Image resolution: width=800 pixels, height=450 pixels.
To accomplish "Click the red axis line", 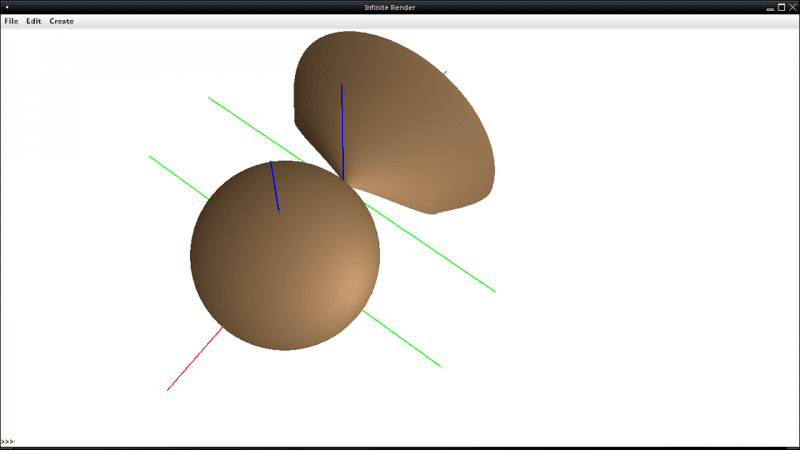I will (x=194, y=358).
